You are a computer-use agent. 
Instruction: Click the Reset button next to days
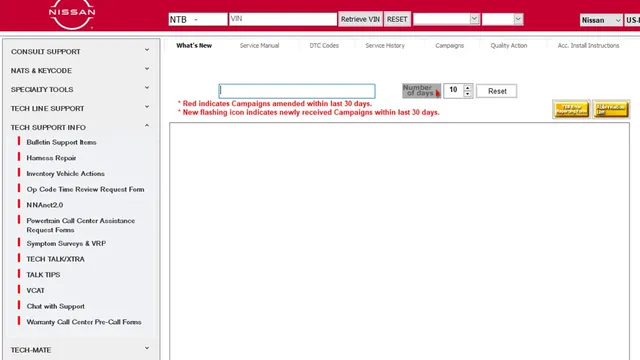497,91
